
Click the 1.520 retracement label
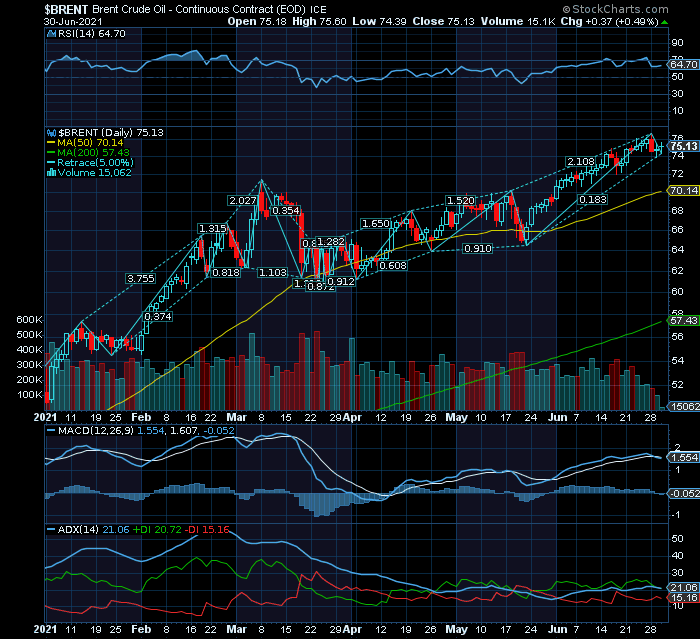click(x=460, y=200)
